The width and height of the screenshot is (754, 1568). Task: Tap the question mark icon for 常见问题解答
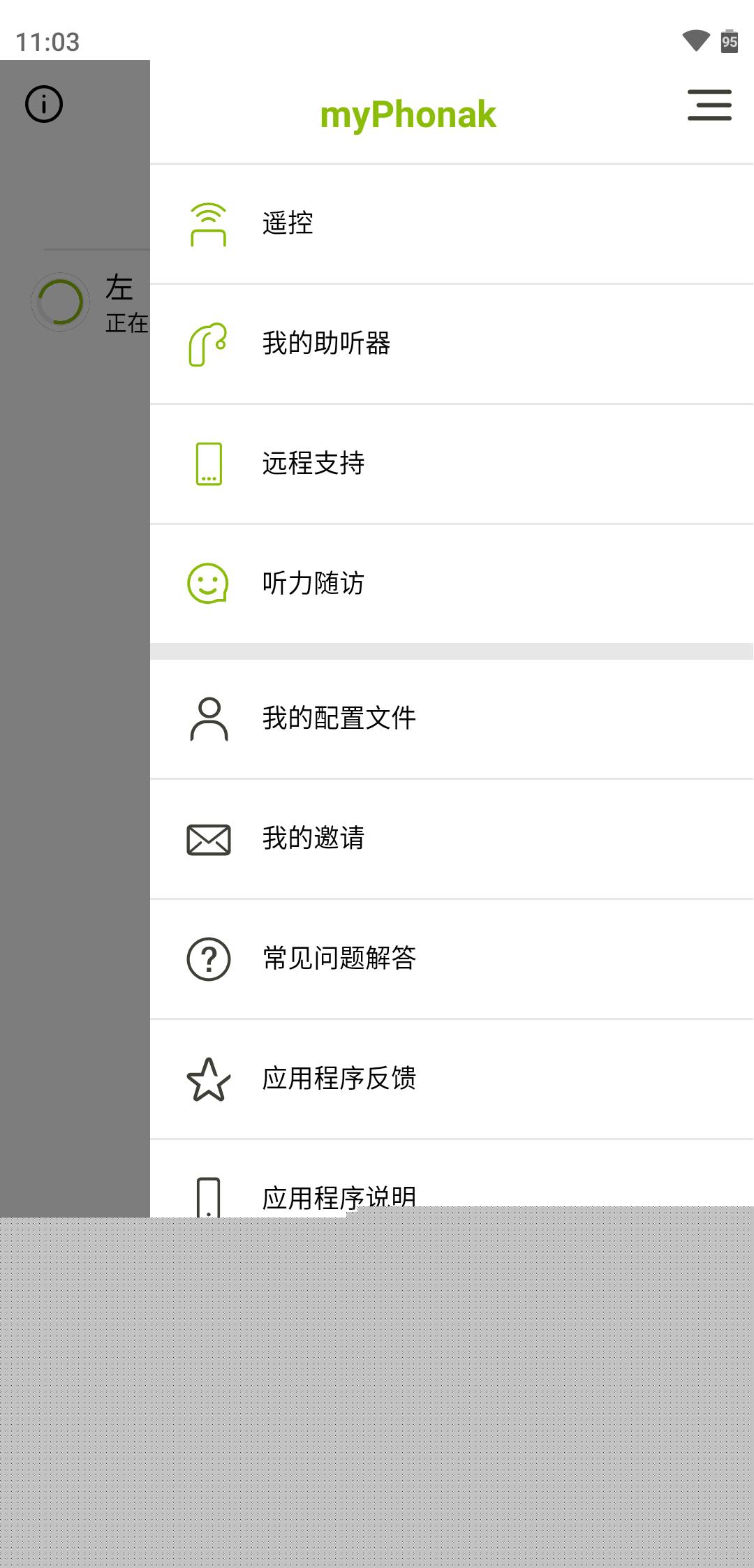[x=207, y=959]
